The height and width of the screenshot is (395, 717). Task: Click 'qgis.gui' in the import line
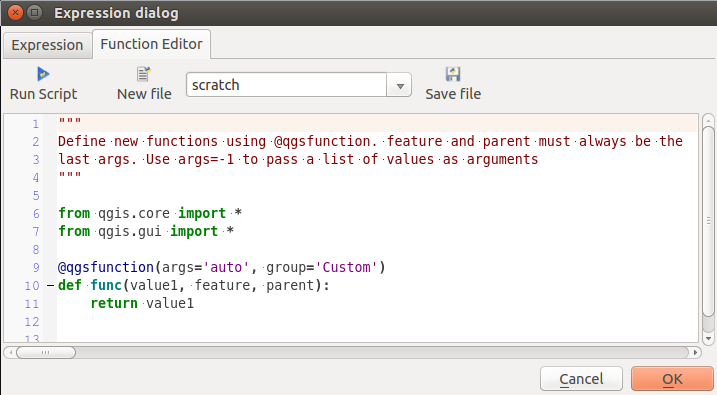[x=130, y=231]
